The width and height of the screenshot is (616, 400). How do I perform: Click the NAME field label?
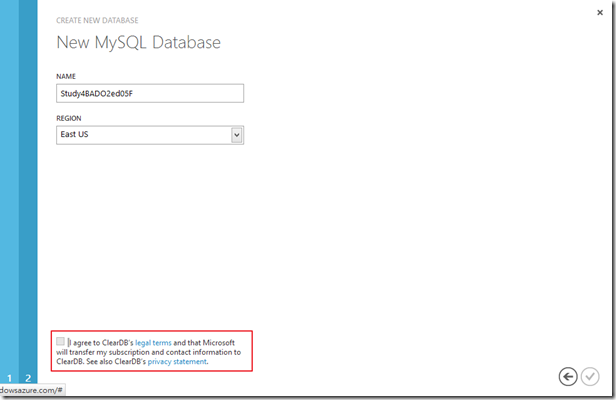pyautogui.click(x=66, y=76)
